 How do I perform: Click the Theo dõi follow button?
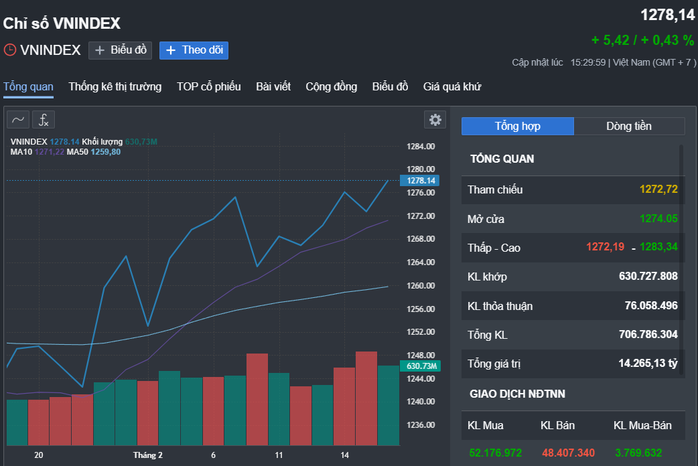click(x=194, y=50)
